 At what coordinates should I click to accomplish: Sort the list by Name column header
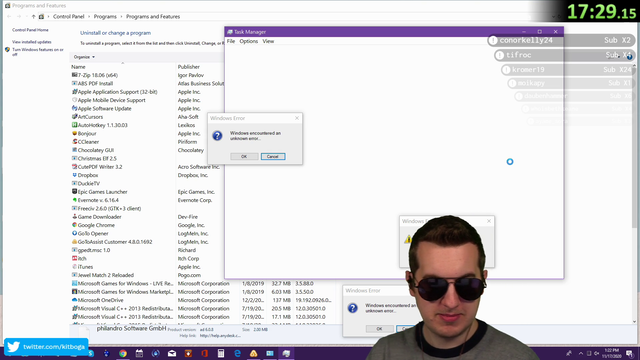78,67
